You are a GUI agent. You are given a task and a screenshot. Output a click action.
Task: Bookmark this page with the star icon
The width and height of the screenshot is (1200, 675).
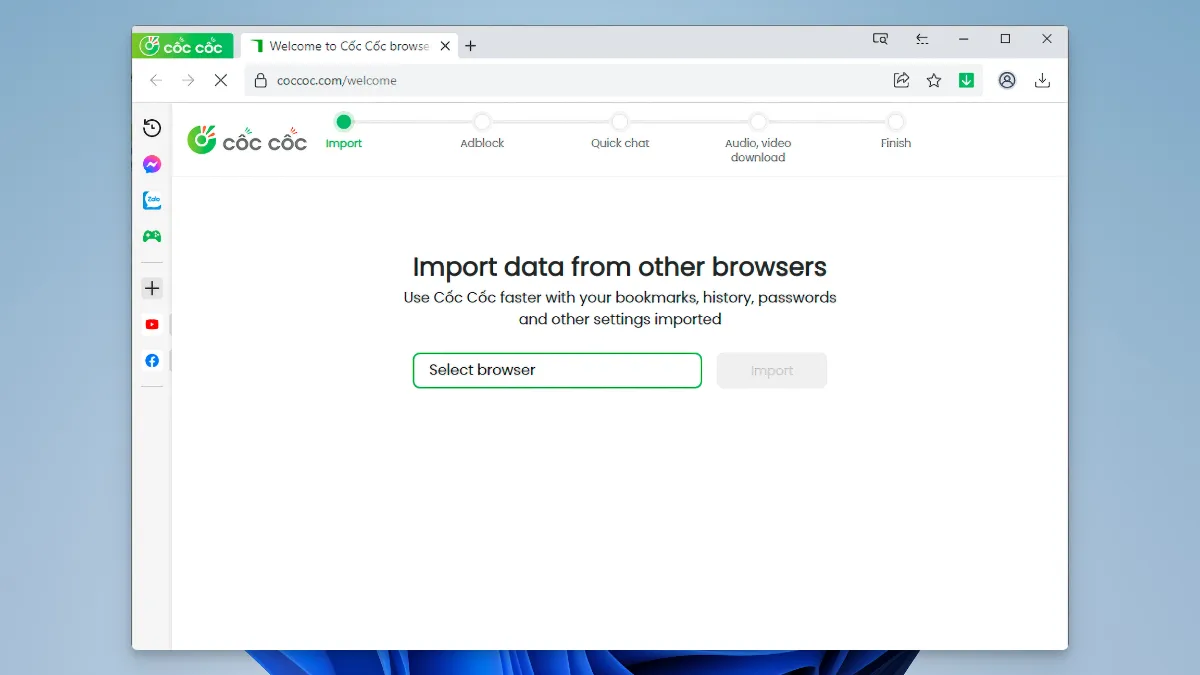pos(934,80)
